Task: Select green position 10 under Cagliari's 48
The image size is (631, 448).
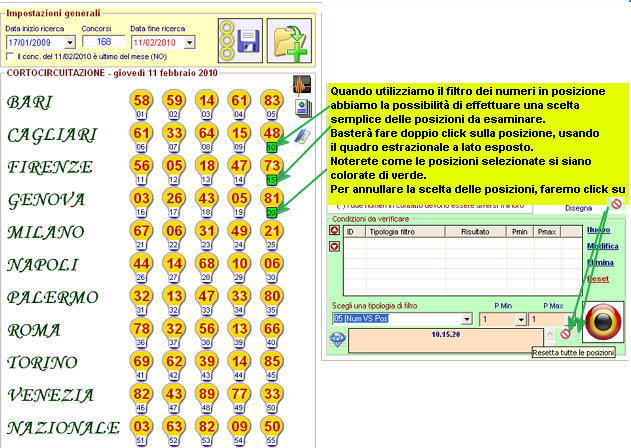Action: point(271,147)
